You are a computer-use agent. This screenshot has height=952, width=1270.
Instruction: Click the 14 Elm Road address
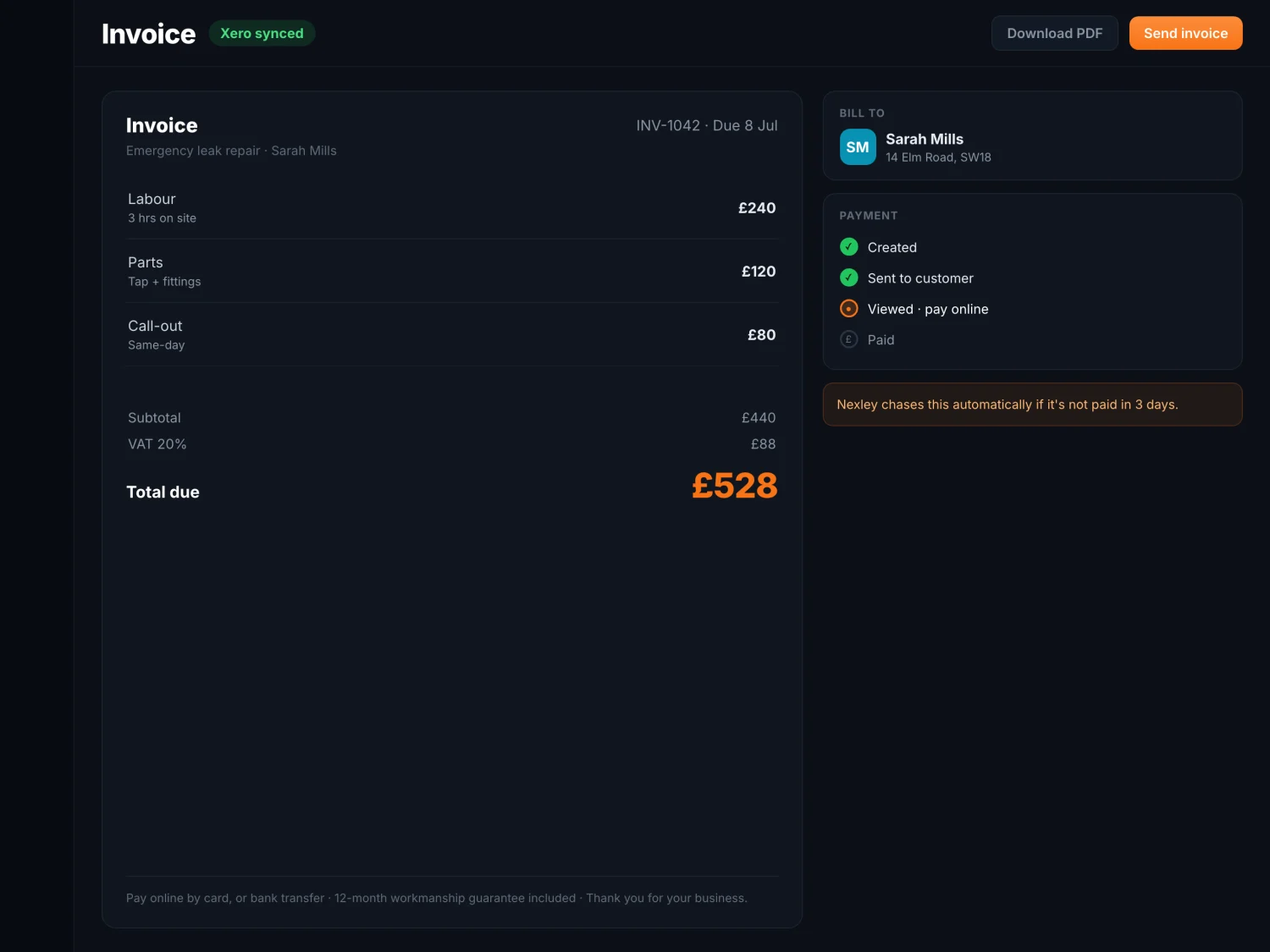(x=938, y=157)
